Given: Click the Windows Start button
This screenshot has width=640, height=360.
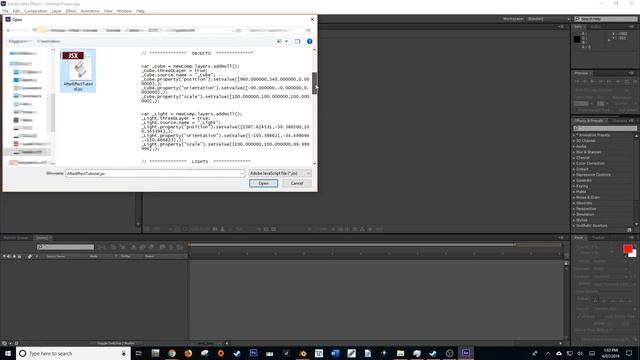Looking at the screenshot, I should point(8,353).
